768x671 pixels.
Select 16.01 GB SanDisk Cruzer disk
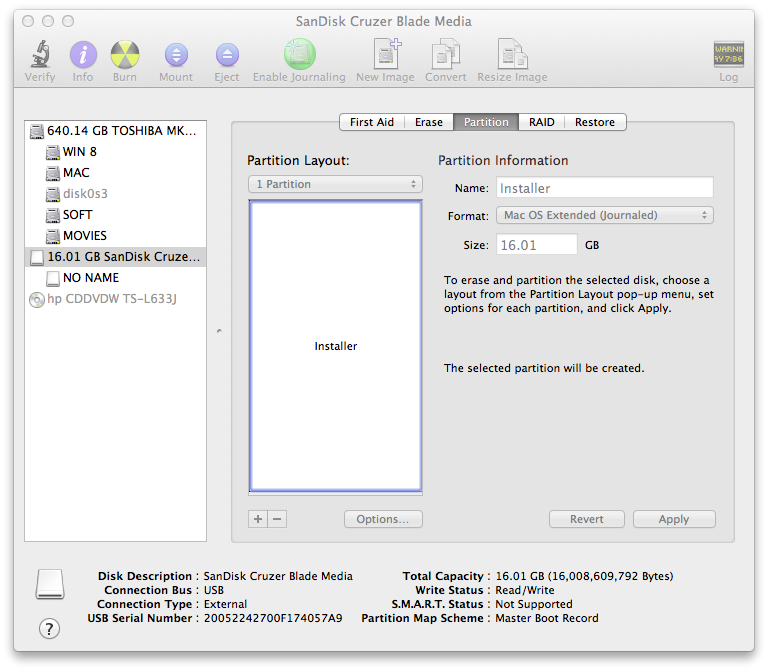tap(116, 257)
